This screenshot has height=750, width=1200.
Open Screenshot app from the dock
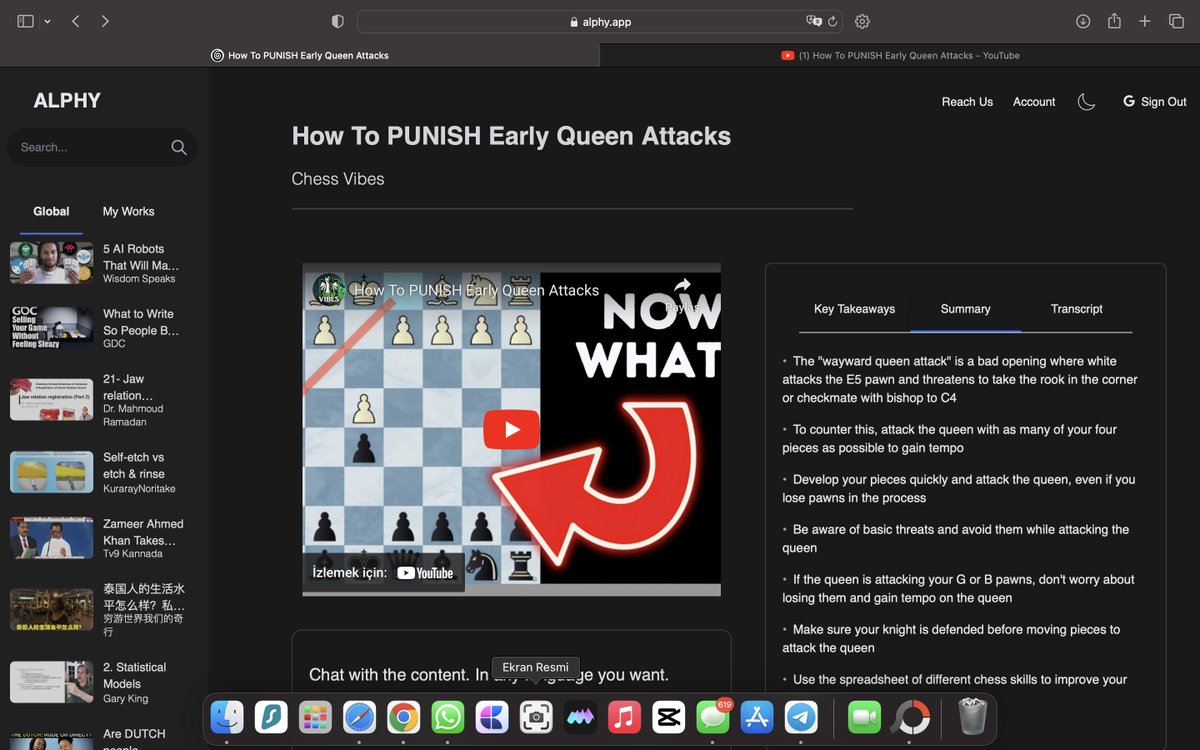[x=536, y=716]
